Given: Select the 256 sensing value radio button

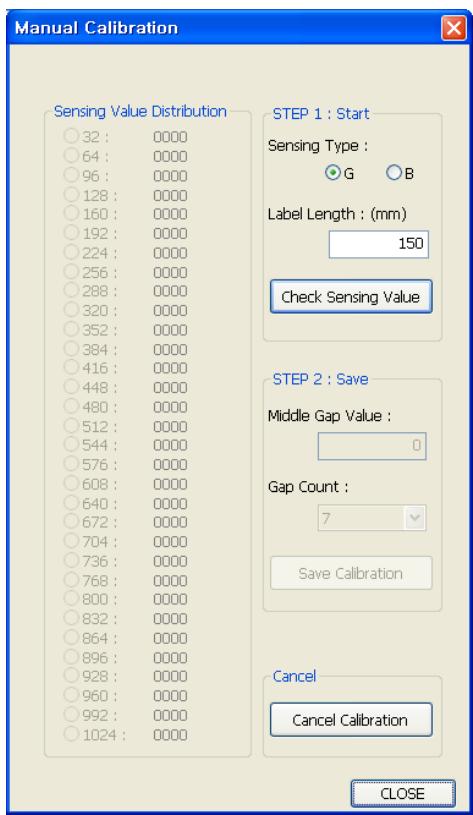Looking at the screenshot, I should pyautogui.click(x=71, y=271).
